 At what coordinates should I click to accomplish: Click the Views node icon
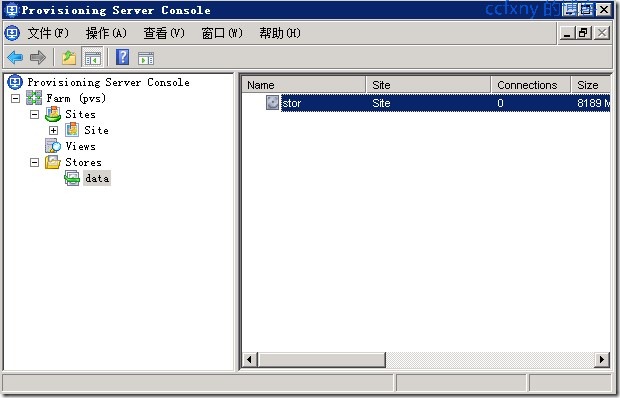pos(53,146)
